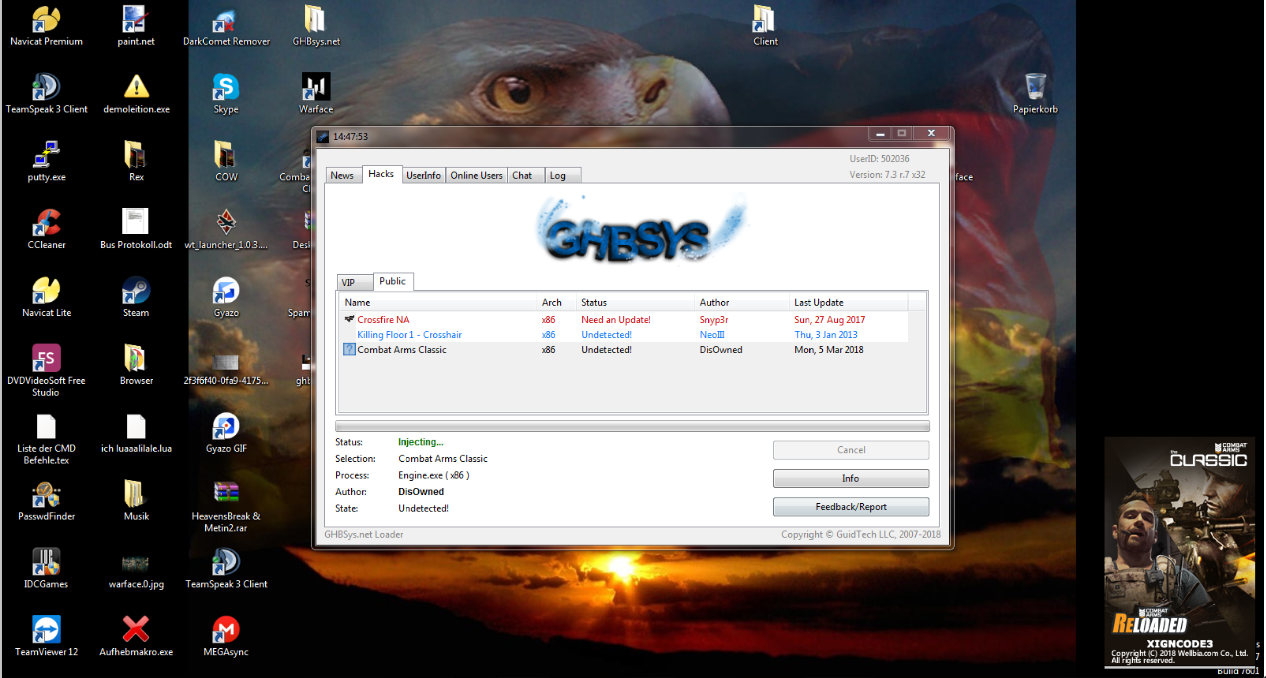Image resolution: width=1266 pixels, height=678 pixels.
Task: Launch MEGAsync desktop shortcut
Action: point(226,637)
